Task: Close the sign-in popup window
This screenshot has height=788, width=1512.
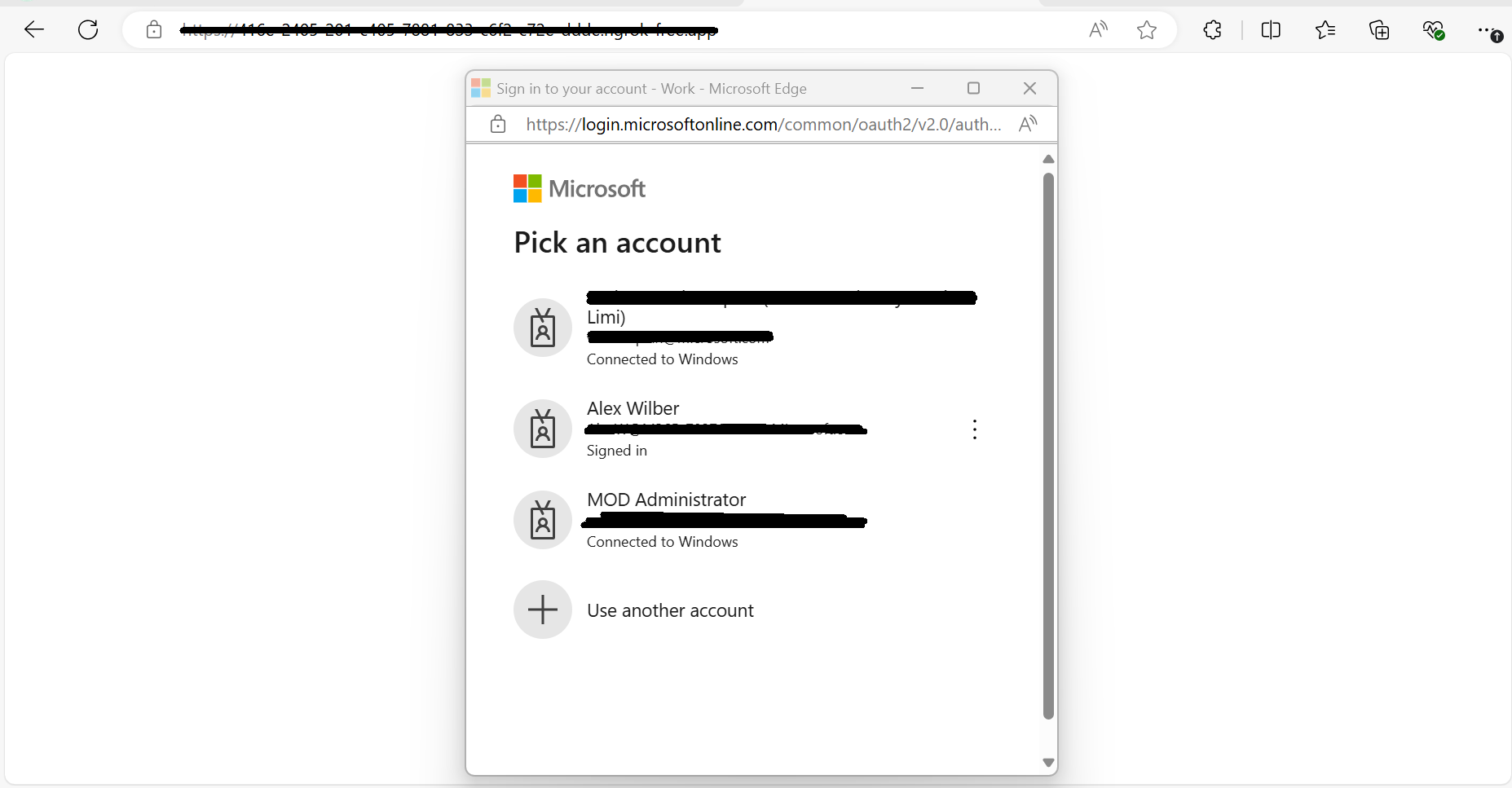Action: (1030, 88)
